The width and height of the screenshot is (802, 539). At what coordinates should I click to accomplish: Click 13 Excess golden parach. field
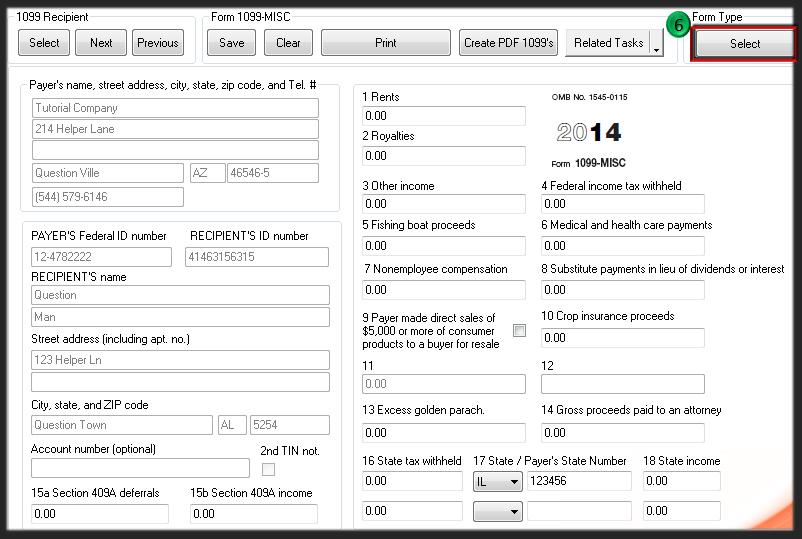pos(443,433)
